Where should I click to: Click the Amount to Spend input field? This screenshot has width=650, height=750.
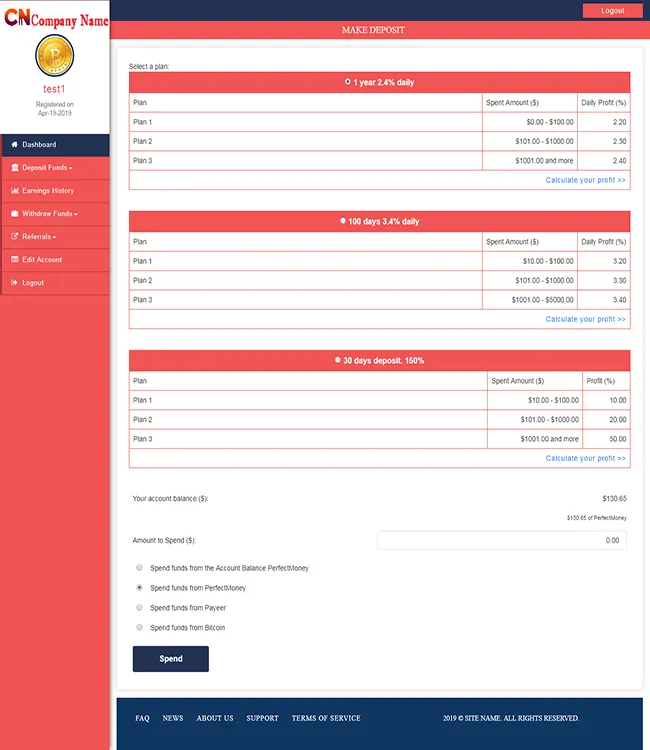(502, 540)
